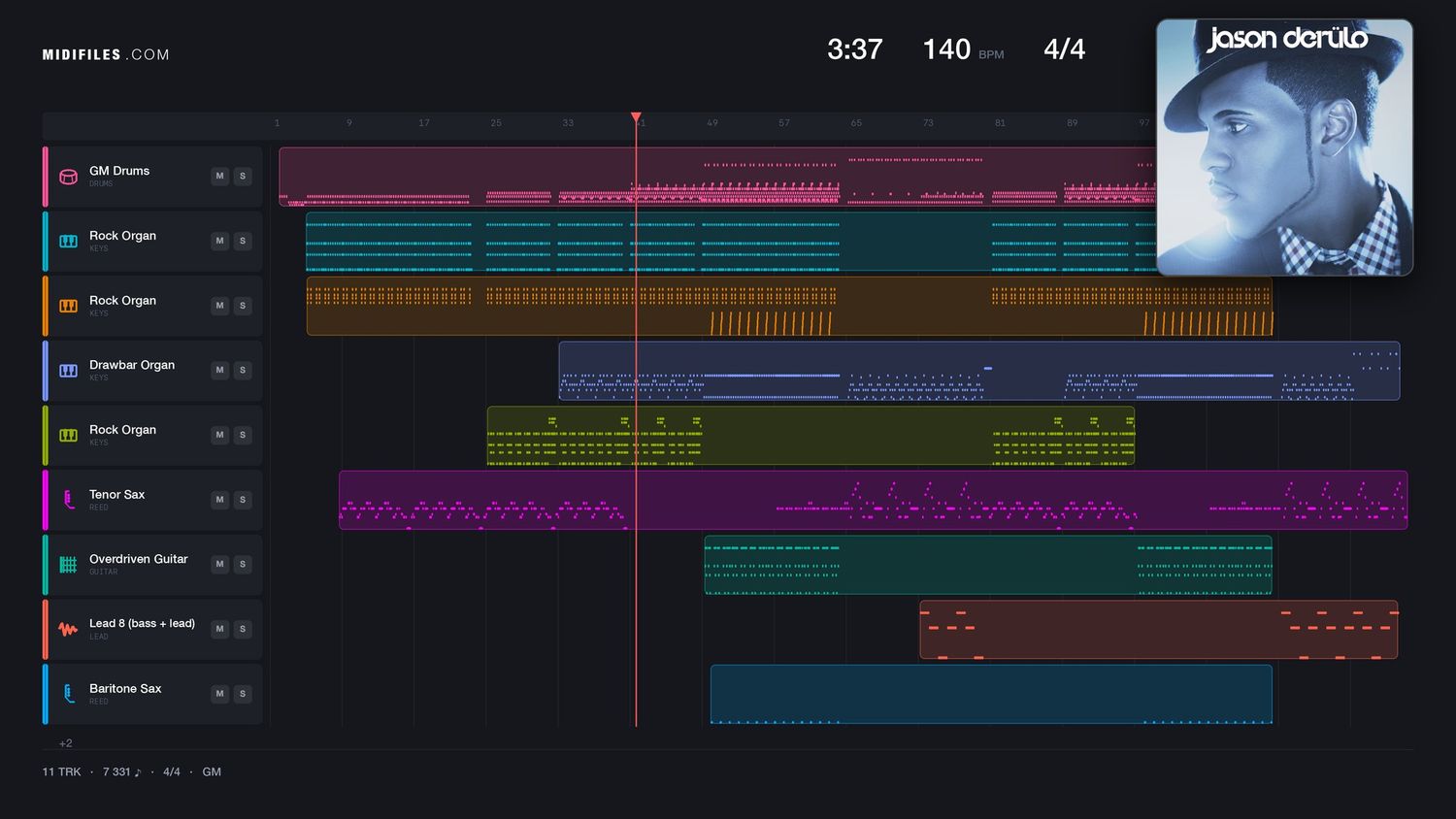Select the magenta Tenor Sax clip
Viewport: 1456px width, 819px height.
tap(873, 500)
